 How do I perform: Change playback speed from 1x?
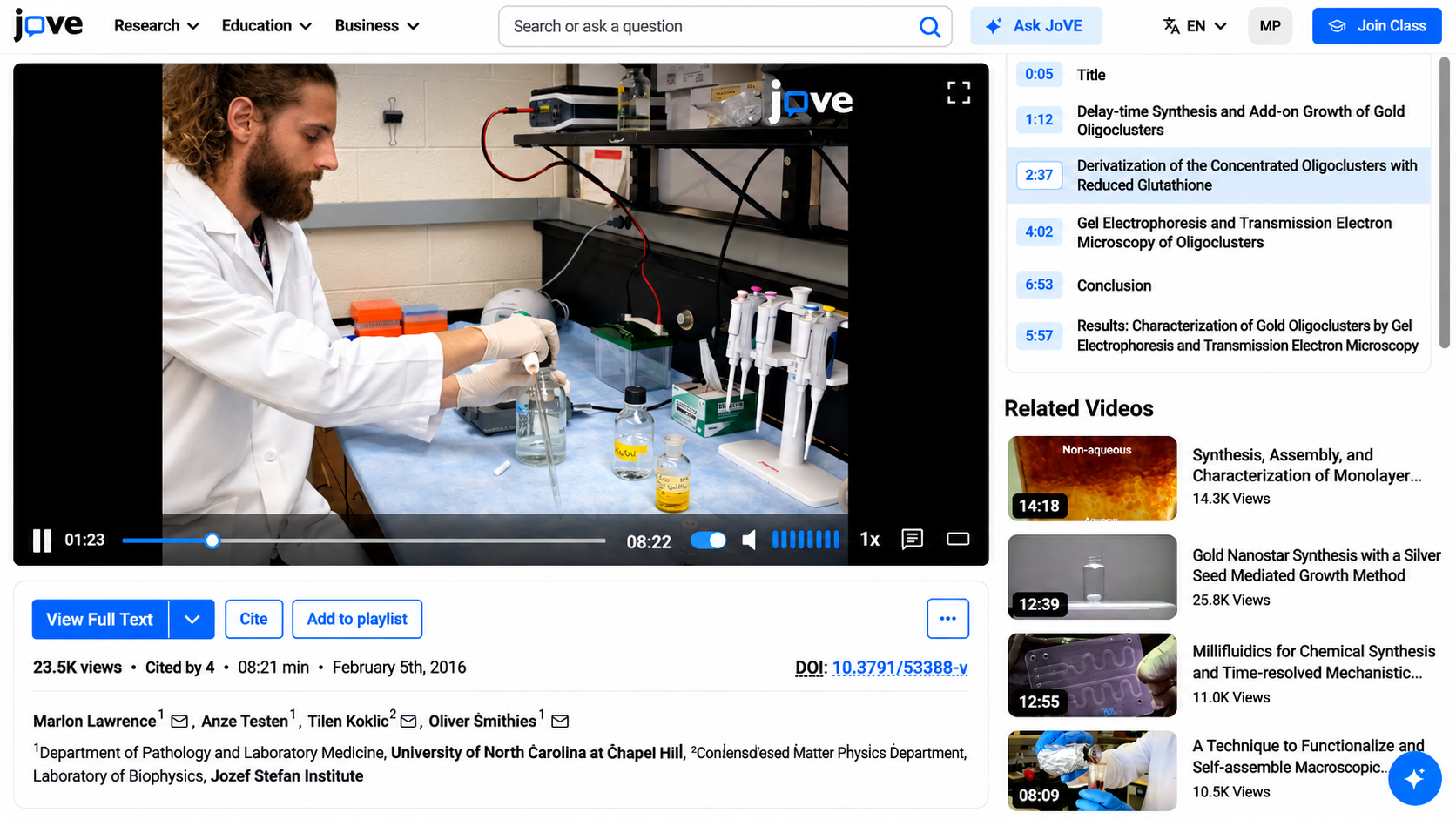[869, 540]
